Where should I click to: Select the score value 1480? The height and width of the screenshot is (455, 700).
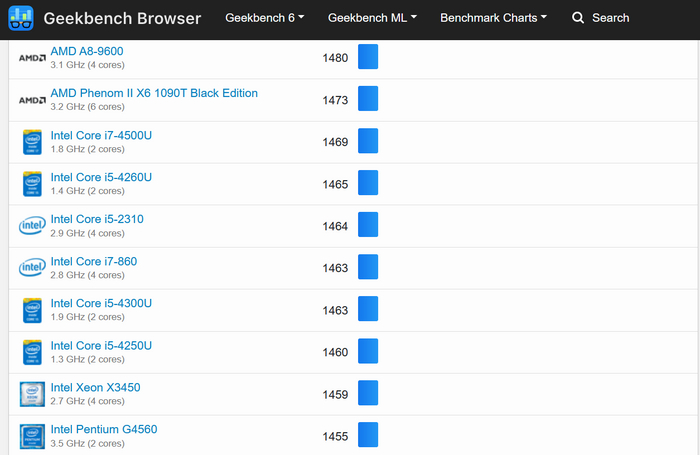(335, 58)
